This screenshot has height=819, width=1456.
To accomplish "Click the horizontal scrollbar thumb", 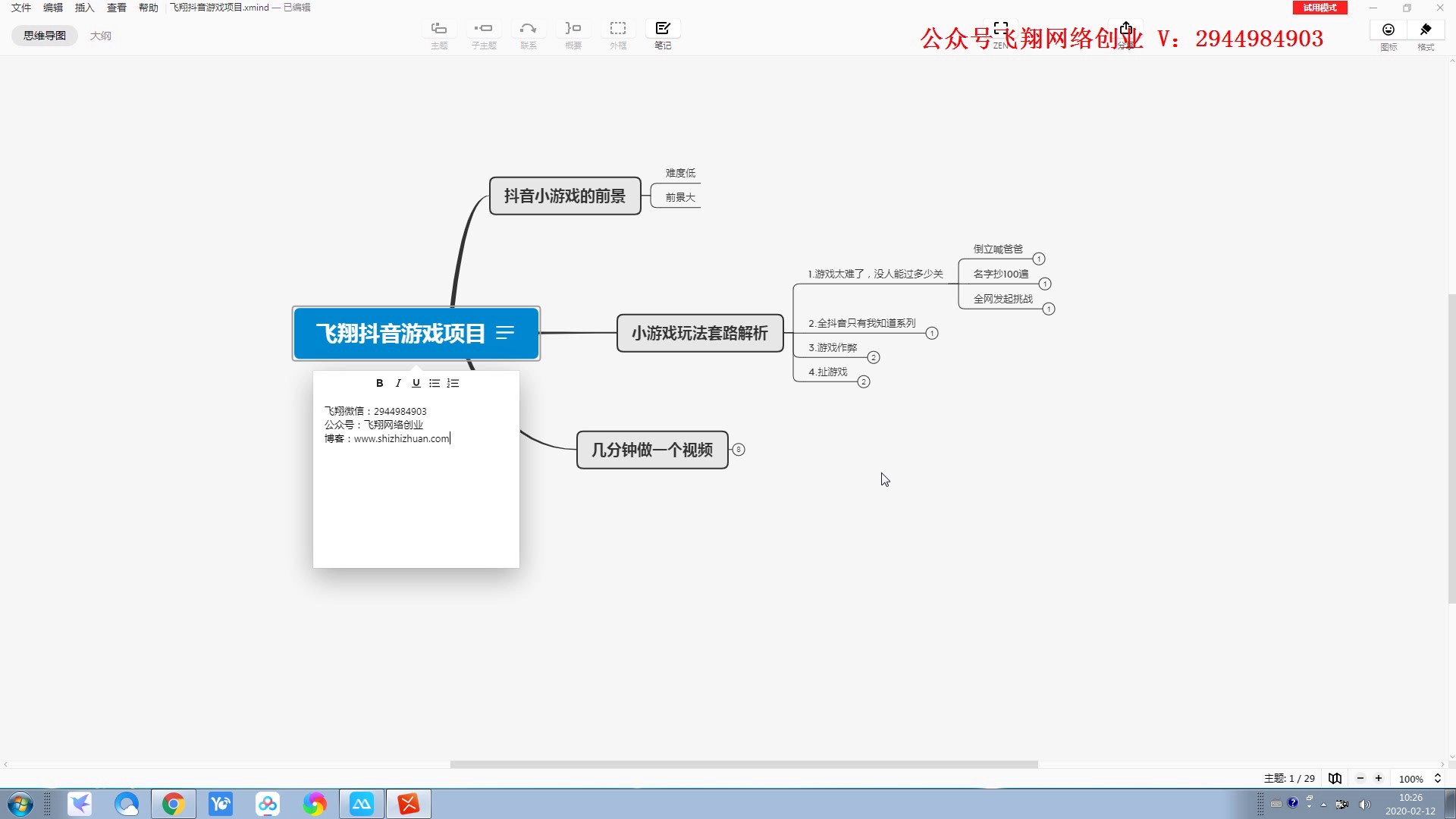I will tap(744, 764).
